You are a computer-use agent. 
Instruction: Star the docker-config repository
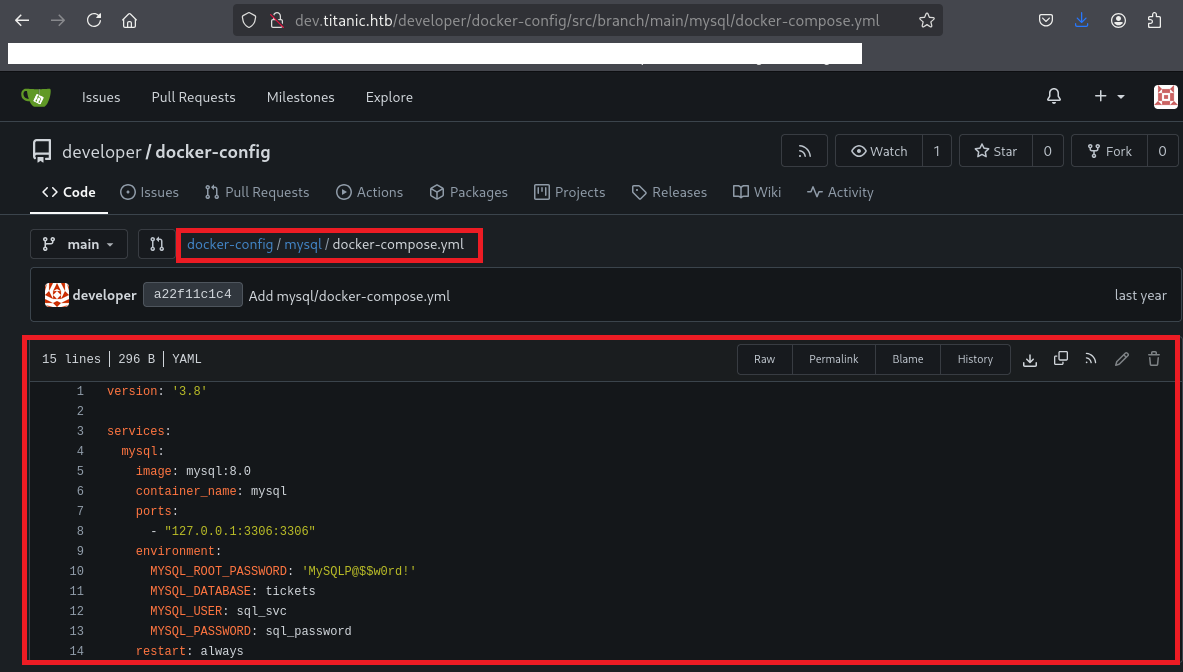point(994,151)
